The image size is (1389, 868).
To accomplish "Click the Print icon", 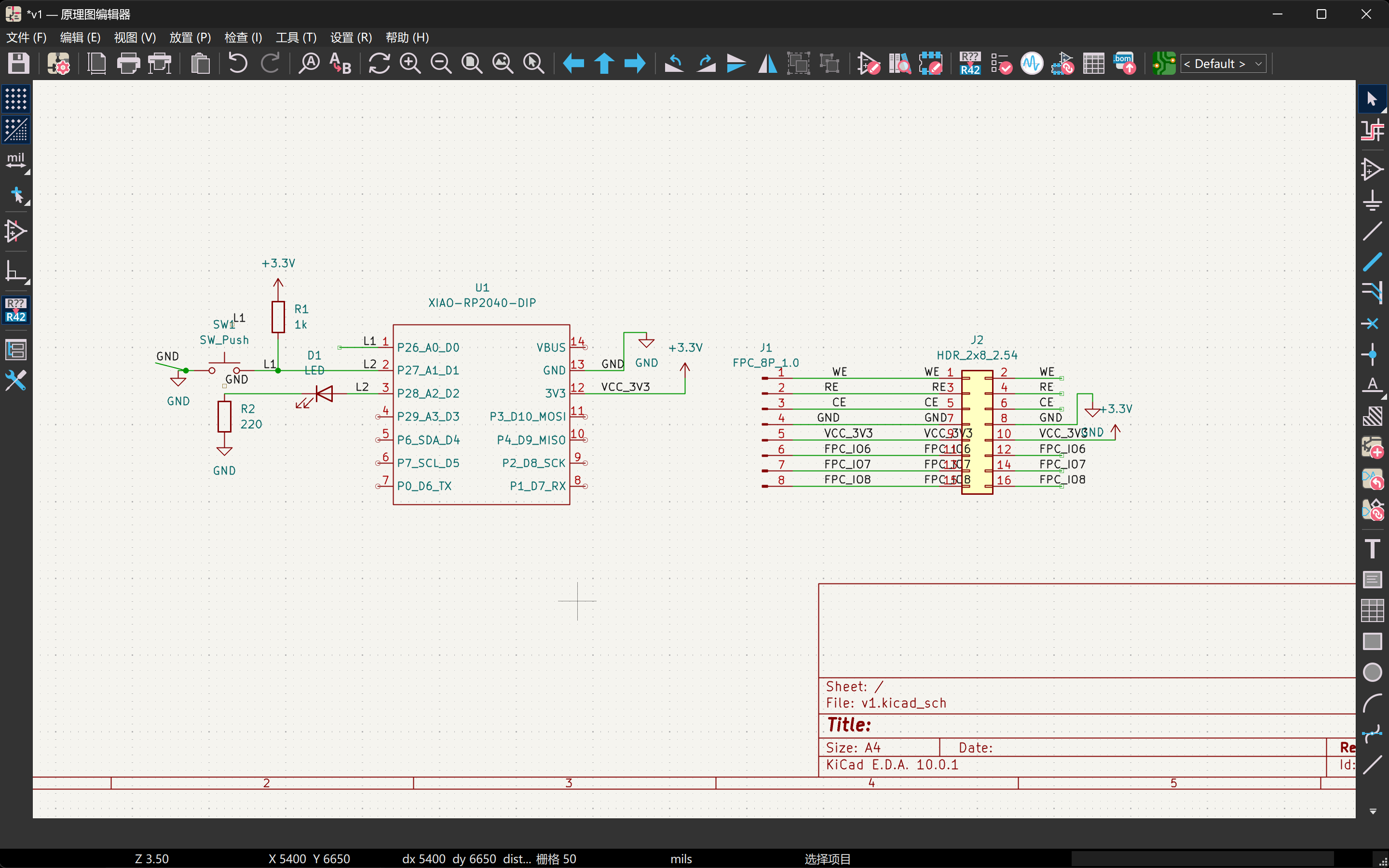I will coord(128,63).
